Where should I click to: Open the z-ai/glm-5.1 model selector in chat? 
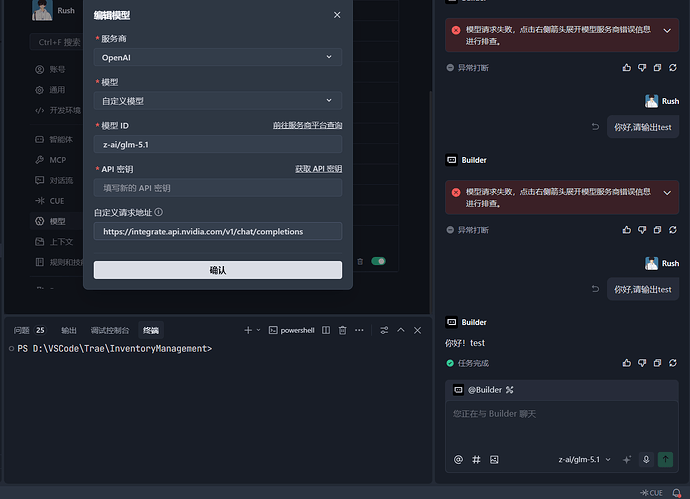(x=584, y=459)
